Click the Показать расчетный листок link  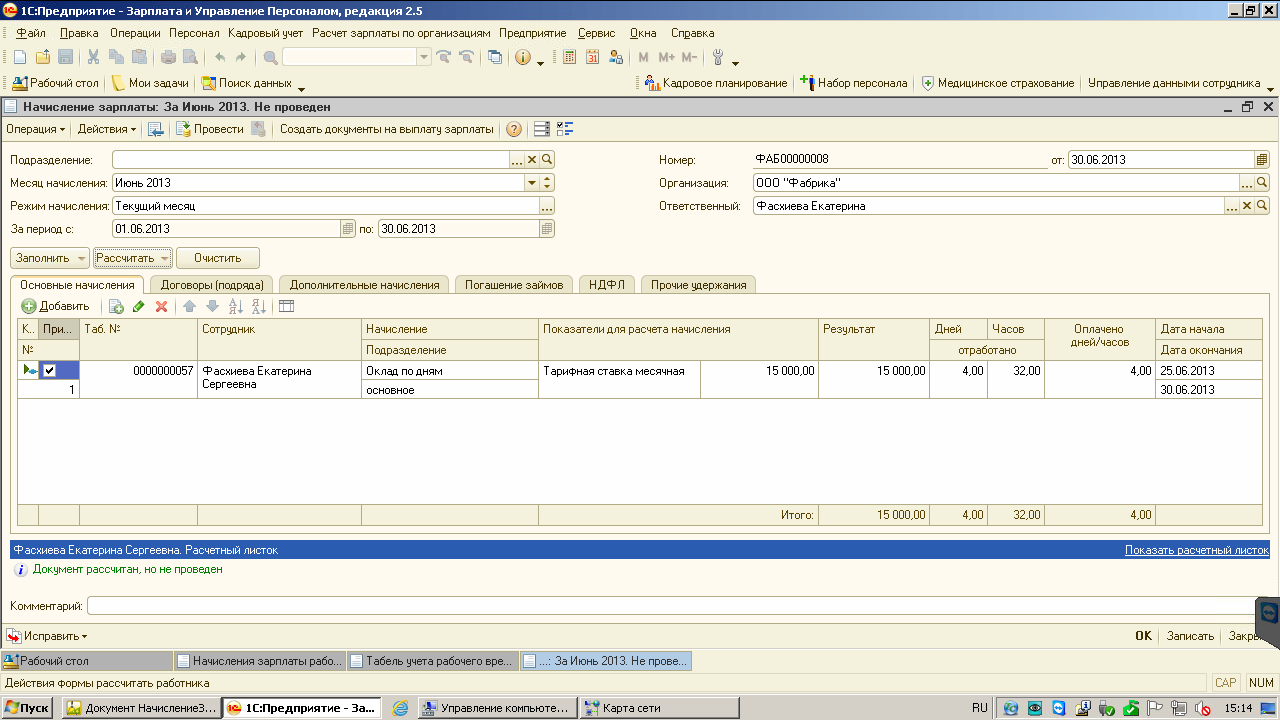tap(1196, 550)
